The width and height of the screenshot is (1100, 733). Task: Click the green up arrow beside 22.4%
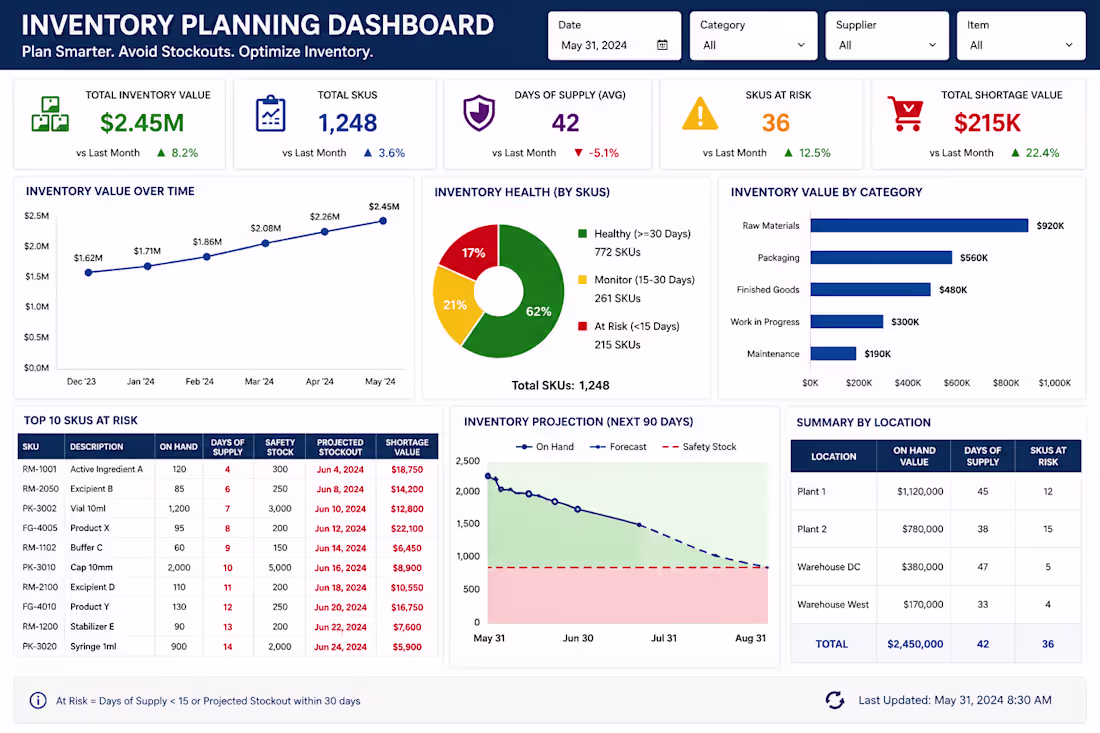coord(1015,152)
